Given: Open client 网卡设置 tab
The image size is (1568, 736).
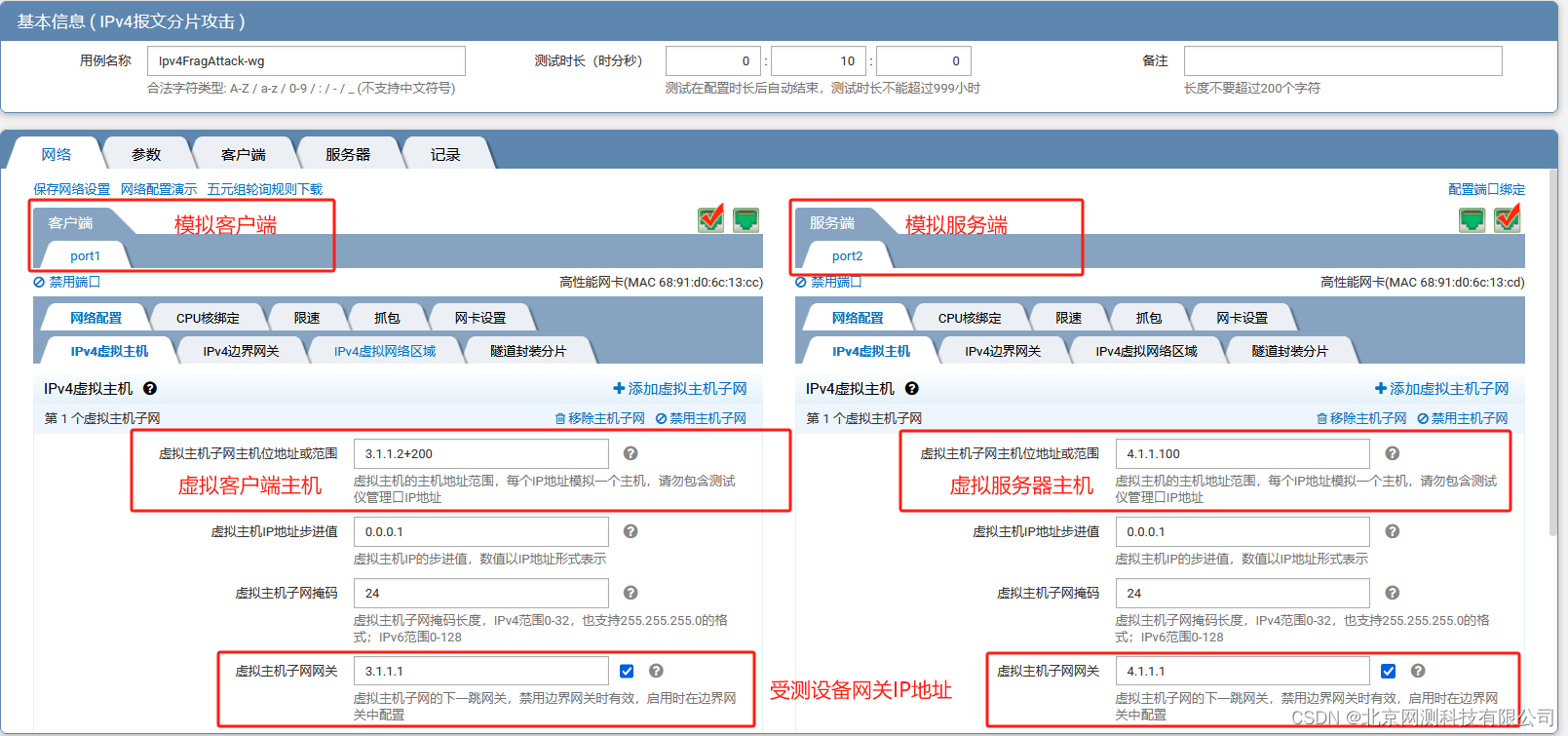Looking at the screenshot, I should 480,318.
